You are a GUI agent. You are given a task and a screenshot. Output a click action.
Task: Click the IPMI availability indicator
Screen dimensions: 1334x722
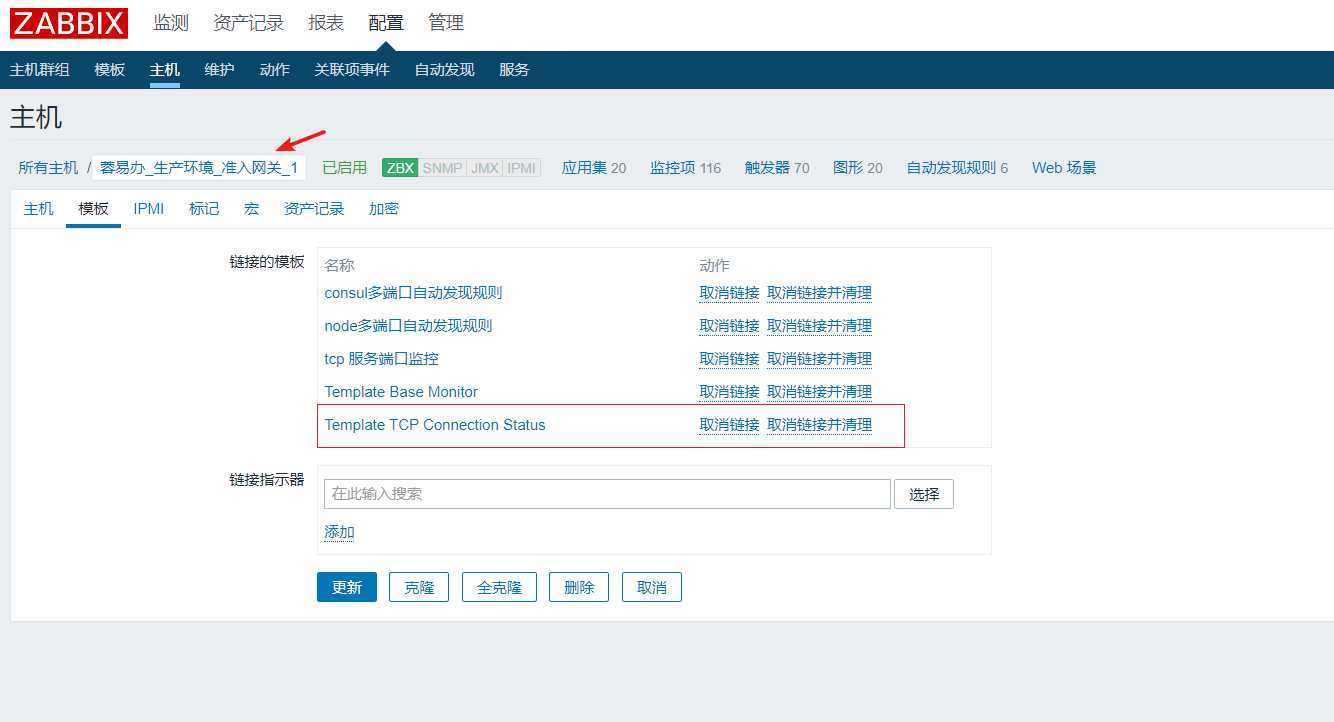pos(521,168)
